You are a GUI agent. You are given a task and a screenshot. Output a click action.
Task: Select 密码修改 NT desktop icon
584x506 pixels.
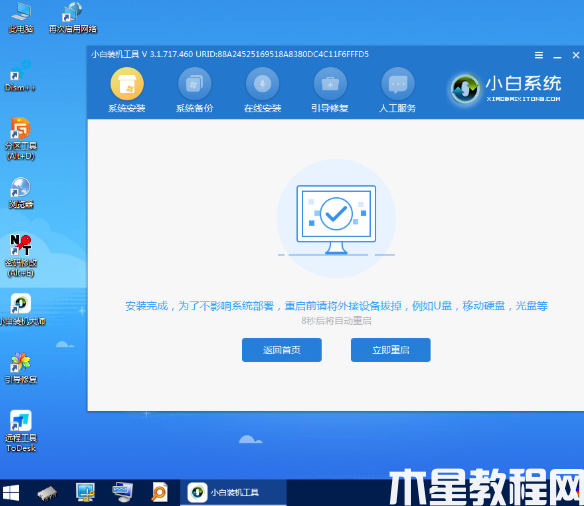tap(21, 256)
